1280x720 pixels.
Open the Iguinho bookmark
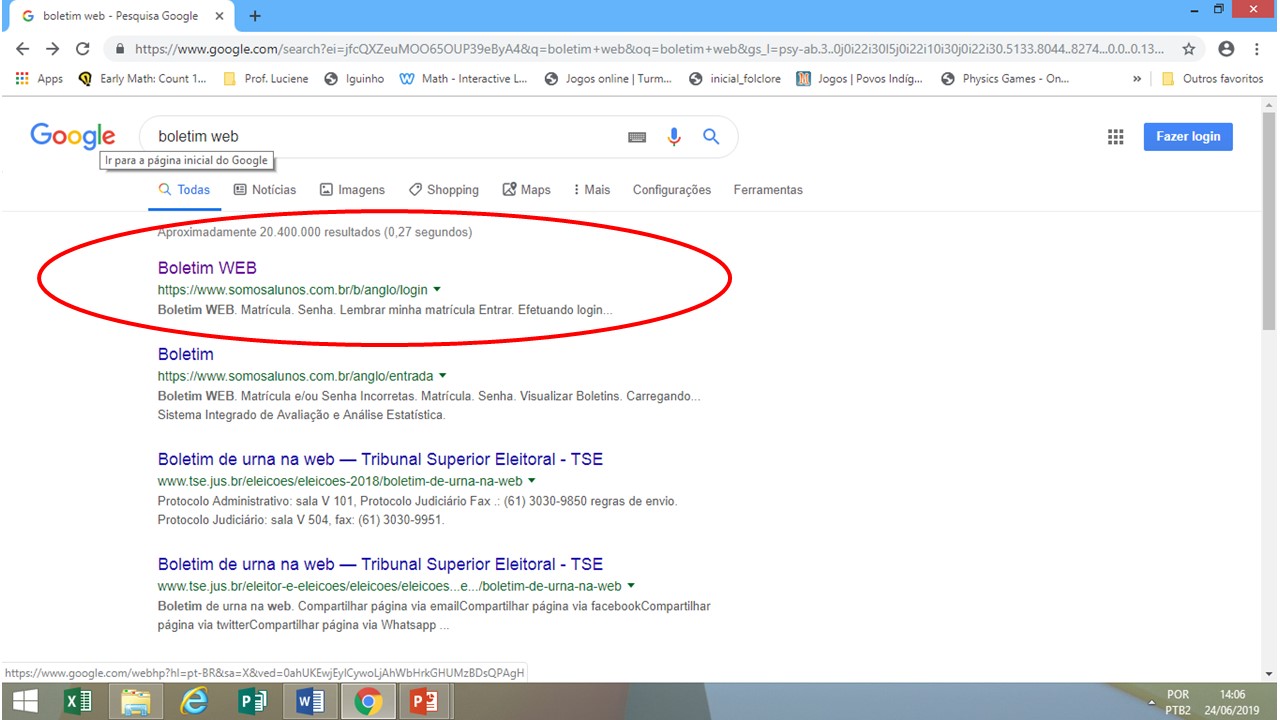pyautogui.click(x=354, y=78)
